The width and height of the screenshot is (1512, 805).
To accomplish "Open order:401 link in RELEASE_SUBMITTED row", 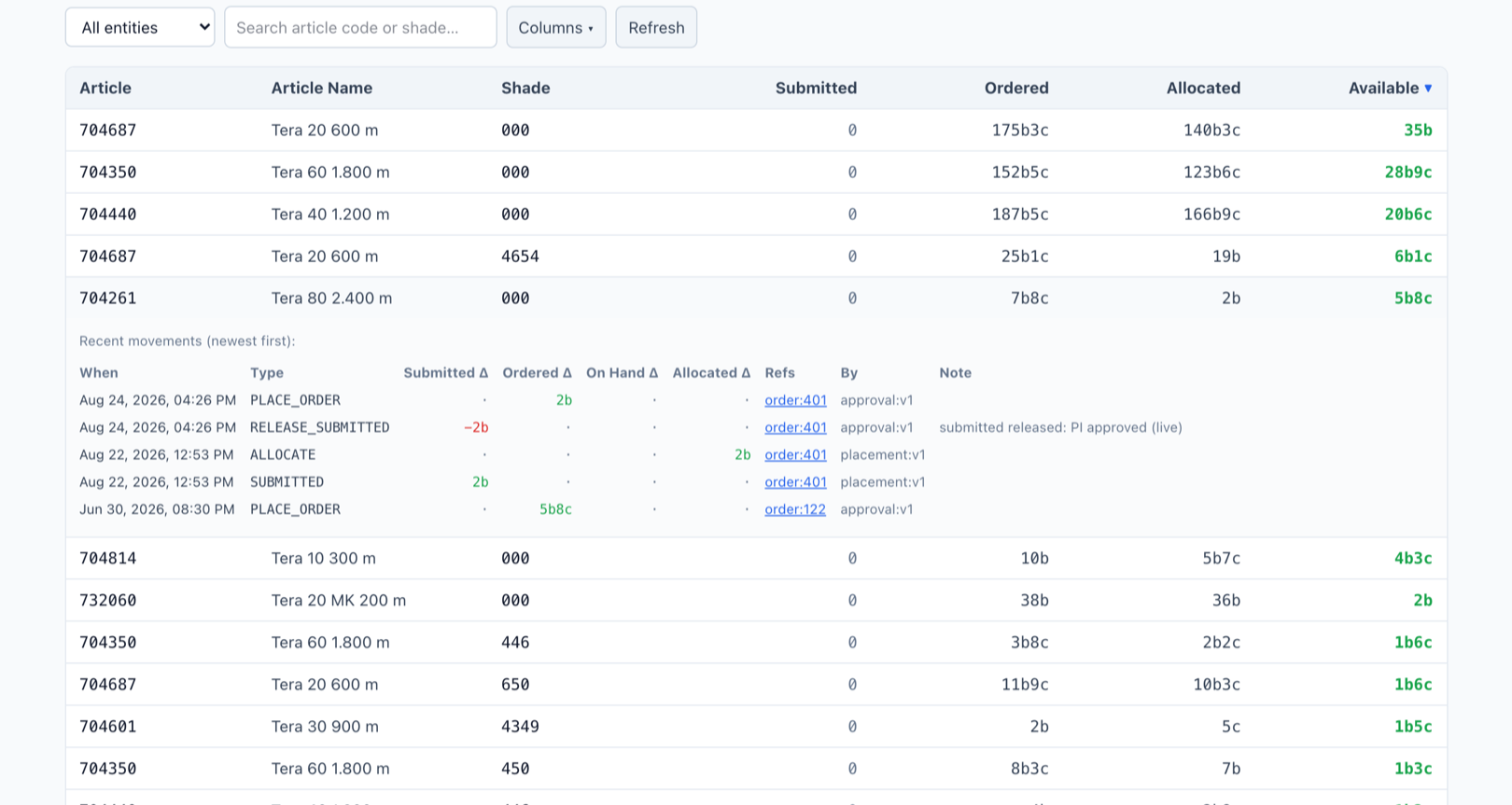I will coord(795,427).
